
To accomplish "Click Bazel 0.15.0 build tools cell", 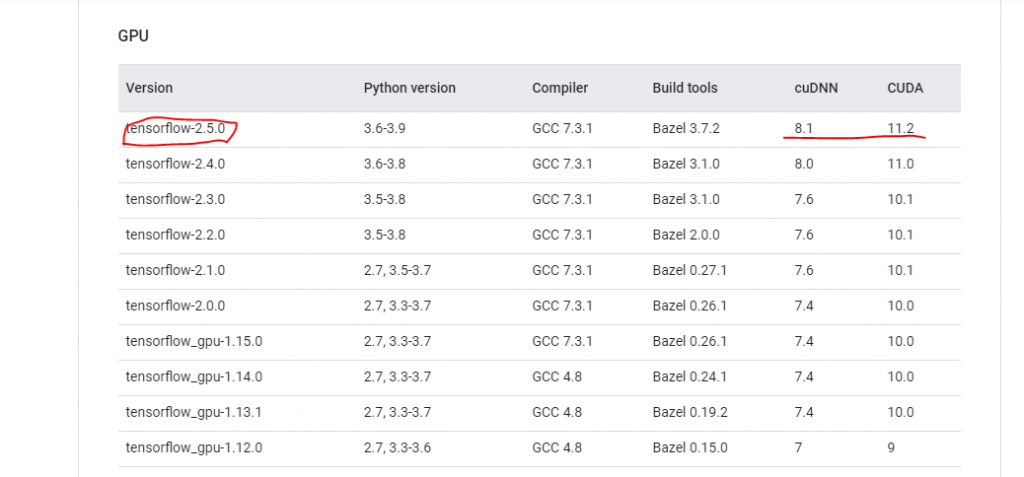I will [x=690, y=448].
